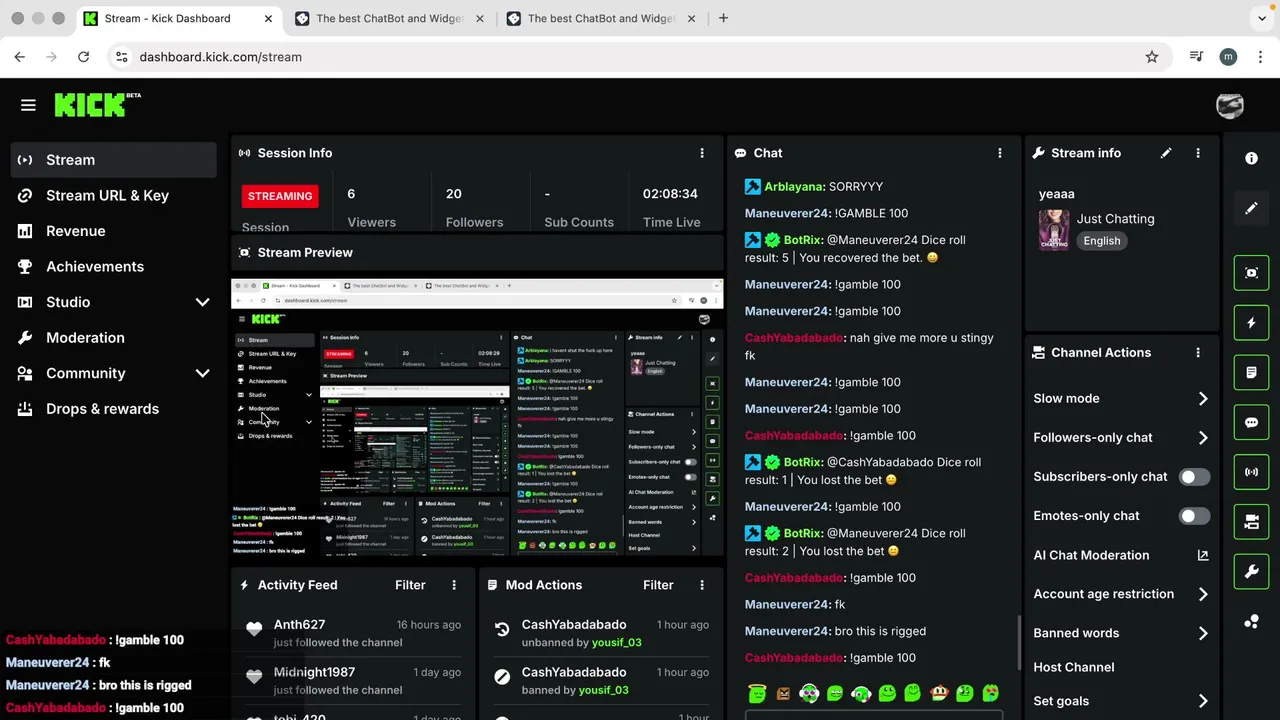Open Activity Feed three-dot menu
The width and height of the screenshot is (1280, 720).
[x=454, y=585]
